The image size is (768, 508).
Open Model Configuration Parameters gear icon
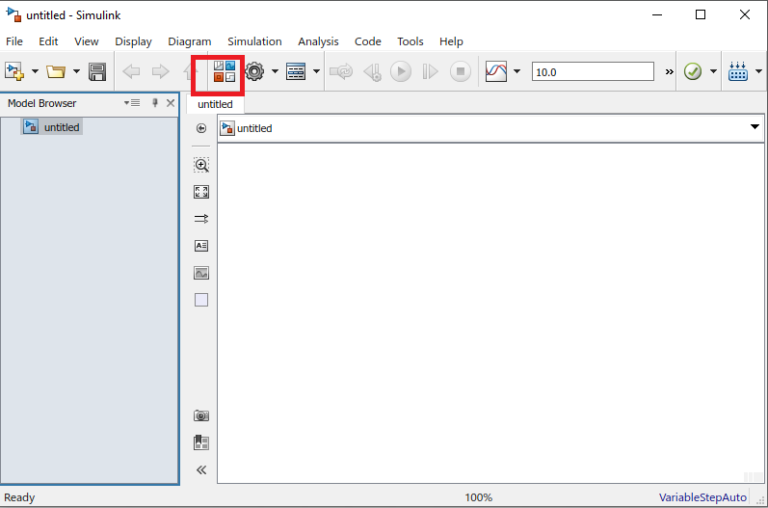coord(255,72)
